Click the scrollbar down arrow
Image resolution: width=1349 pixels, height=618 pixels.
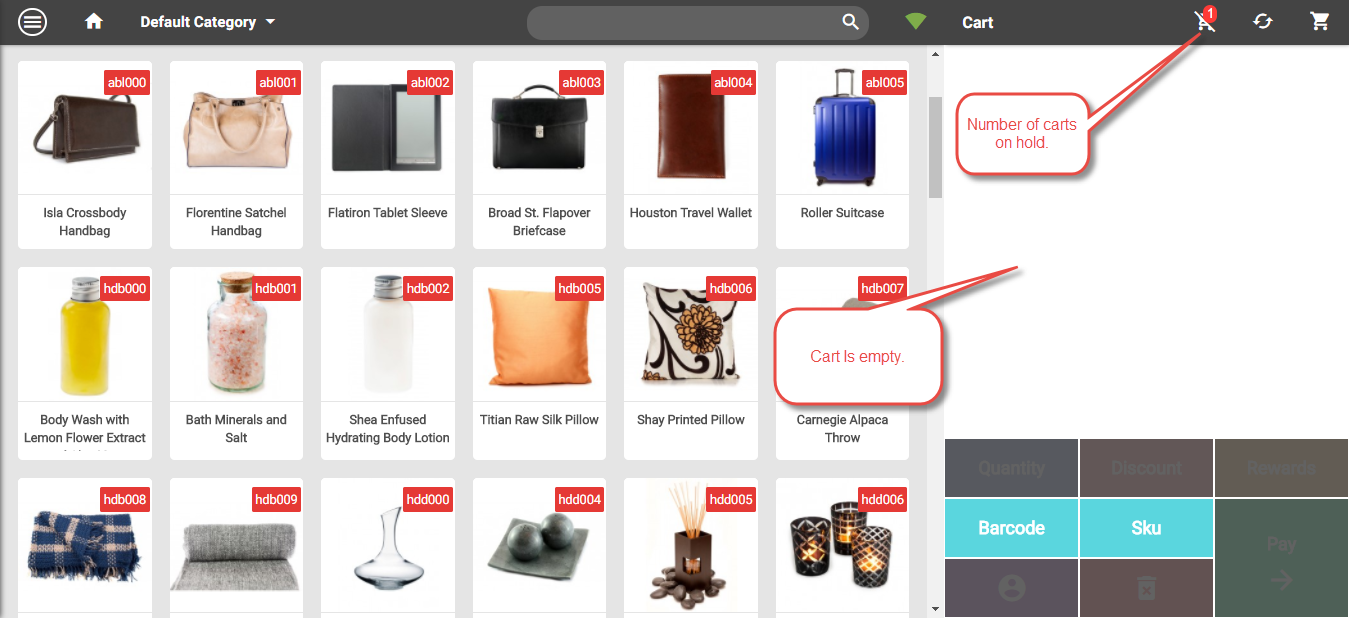935,608
